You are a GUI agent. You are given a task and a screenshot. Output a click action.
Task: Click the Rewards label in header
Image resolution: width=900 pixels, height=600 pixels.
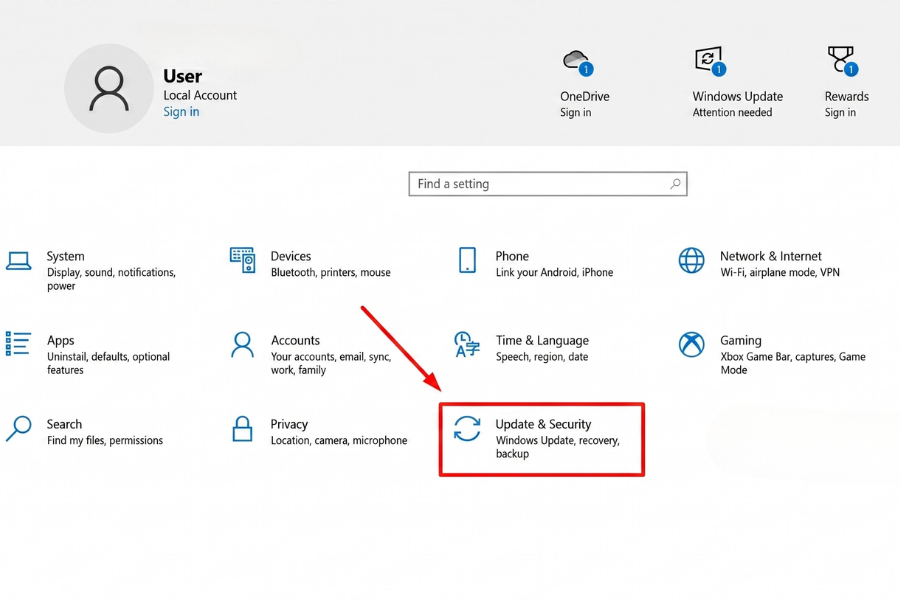coord(847,96)
